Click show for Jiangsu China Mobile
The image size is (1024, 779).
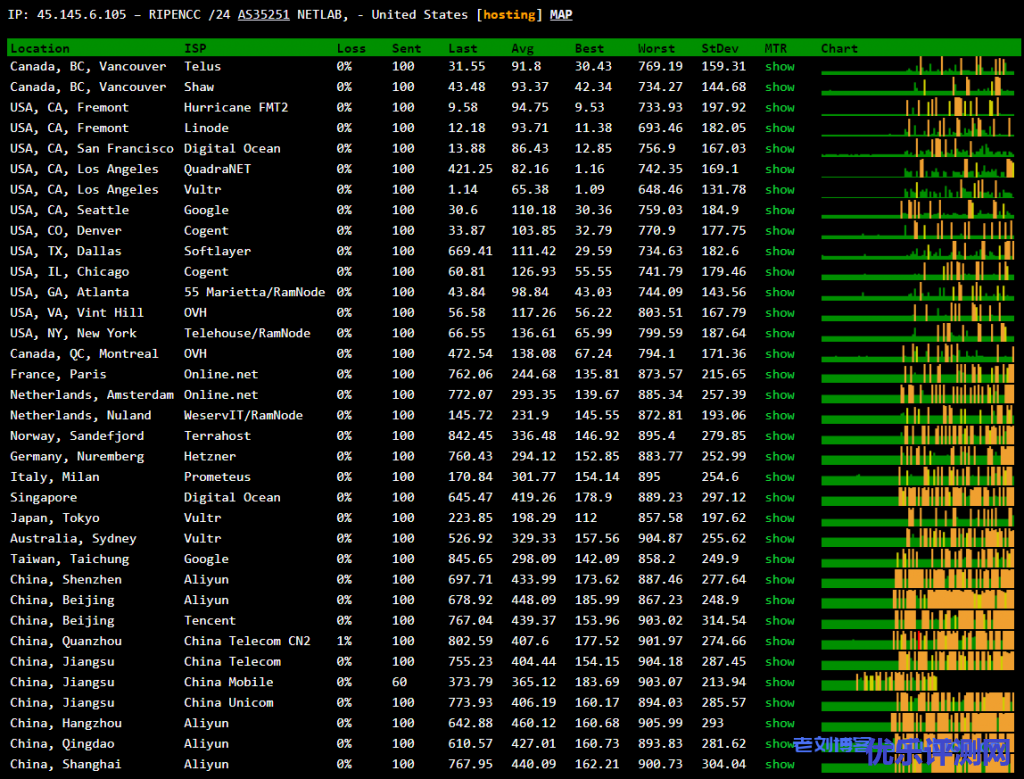(779, 683)
